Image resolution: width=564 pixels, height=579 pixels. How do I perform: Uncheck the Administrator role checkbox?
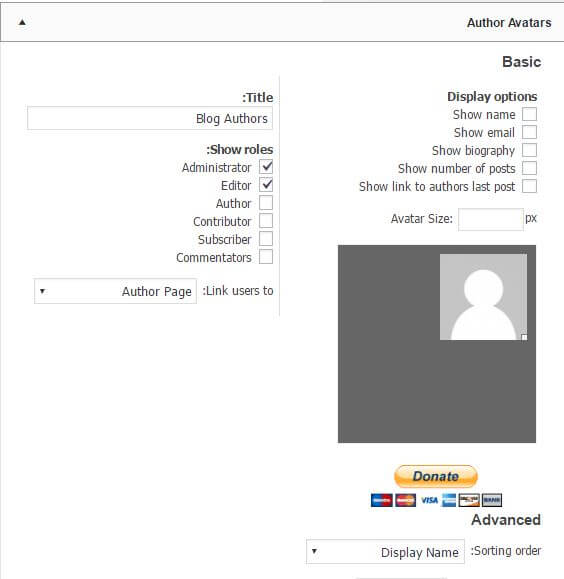pos(266,167)
